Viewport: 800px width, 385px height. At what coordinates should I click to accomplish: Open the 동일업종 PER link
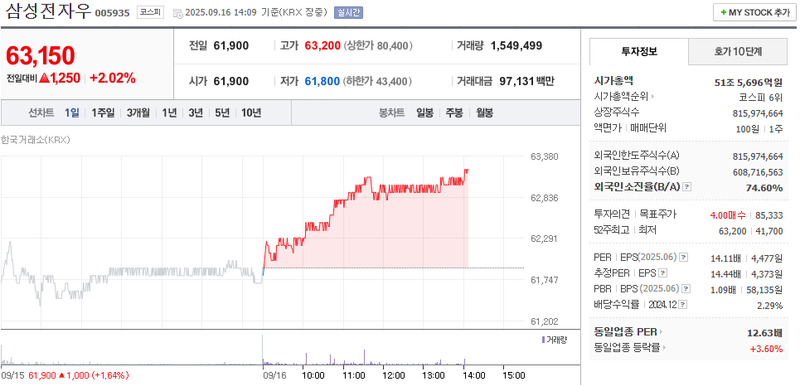tap(626, 332)
